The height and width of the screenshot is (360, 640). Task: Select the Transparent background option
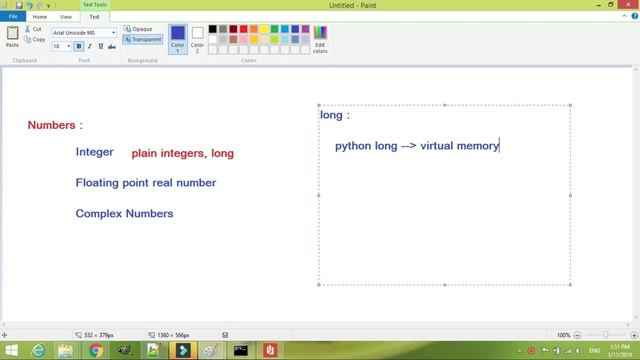click(143, 39)
